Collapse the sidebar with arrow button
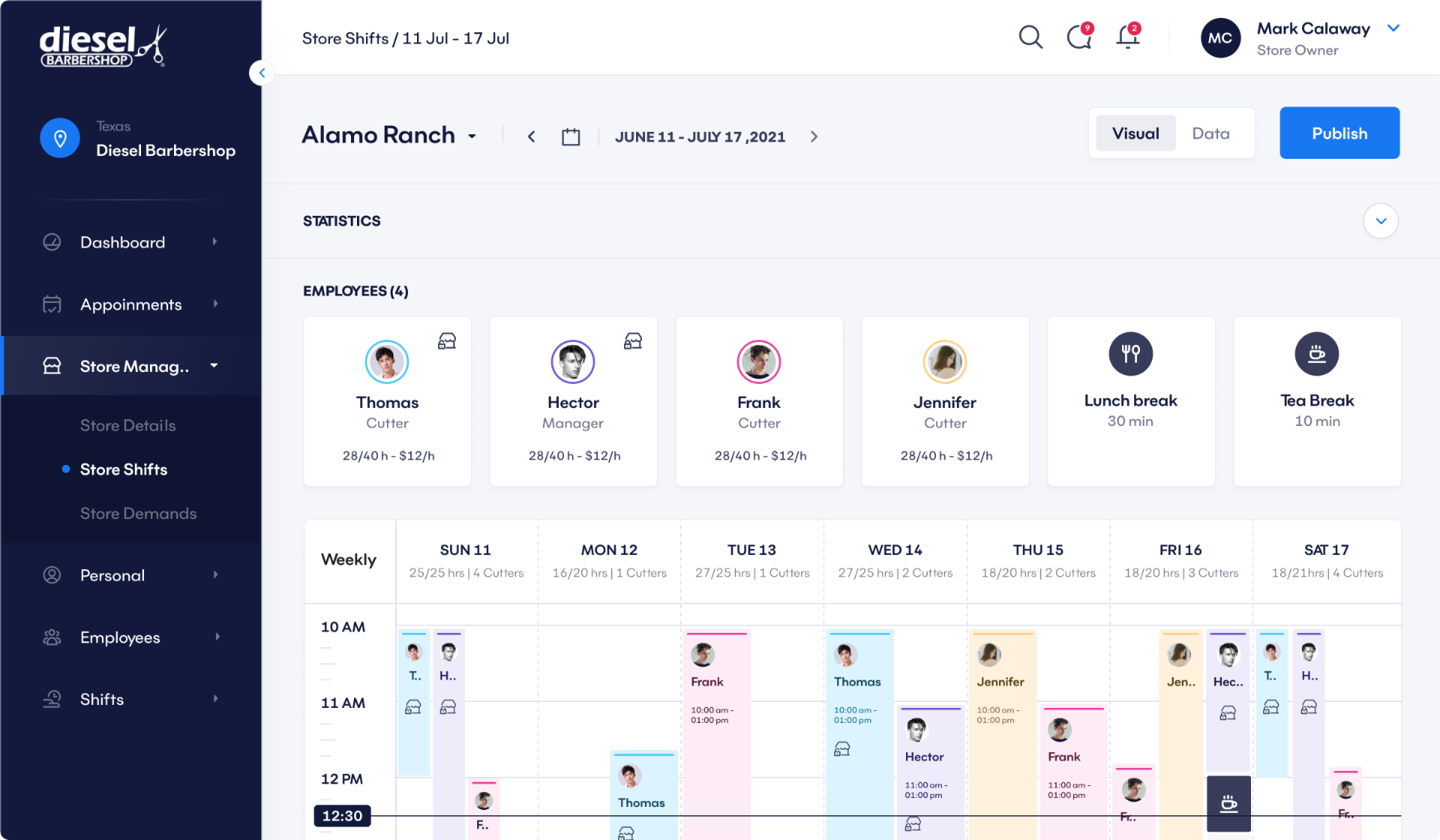This screenshot has height=840, width=1440. [x=262, y=73]
